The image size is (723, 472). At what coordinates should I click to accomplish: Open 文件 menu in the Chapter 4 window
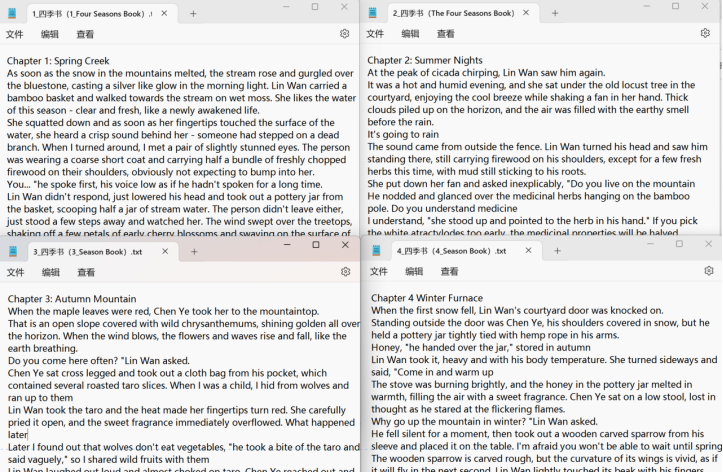coord(379,271)
